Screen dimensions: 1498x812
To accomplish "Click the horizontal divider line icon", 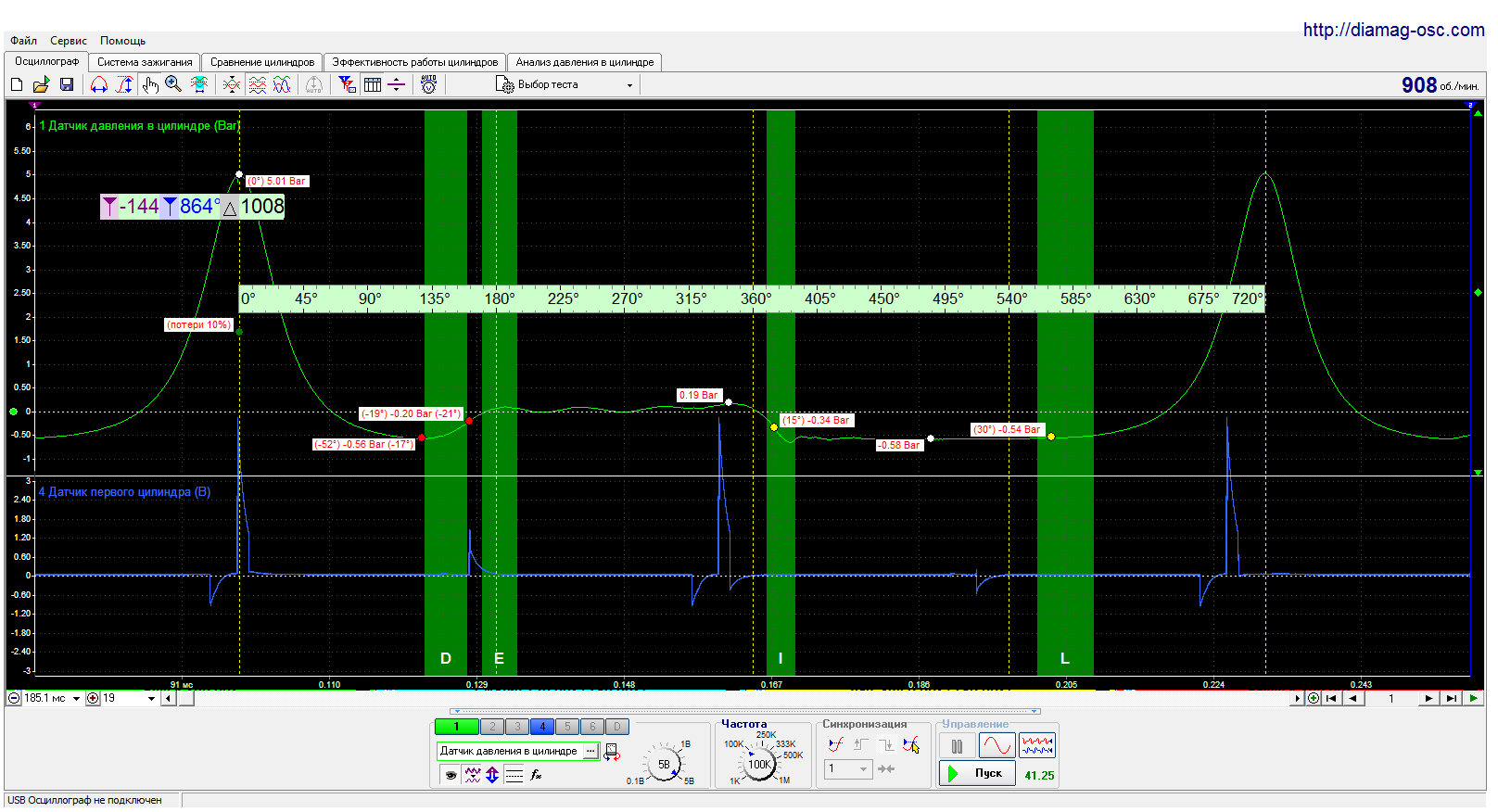I will (396, 84).
